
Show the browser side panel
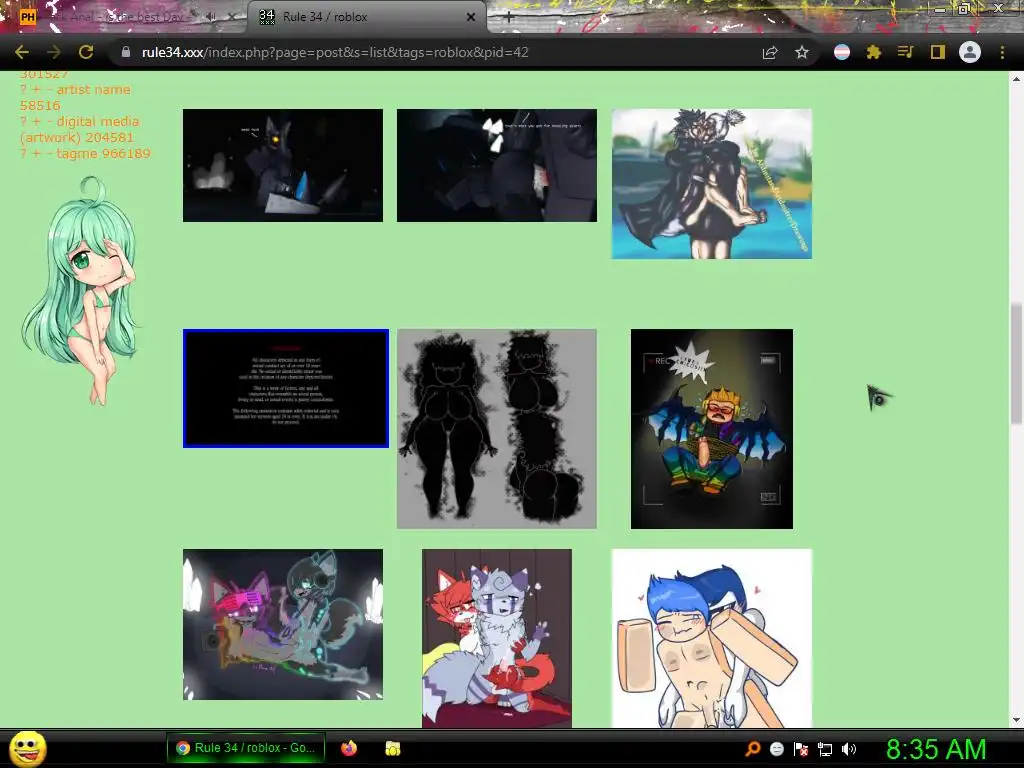[x=938, y=52]
